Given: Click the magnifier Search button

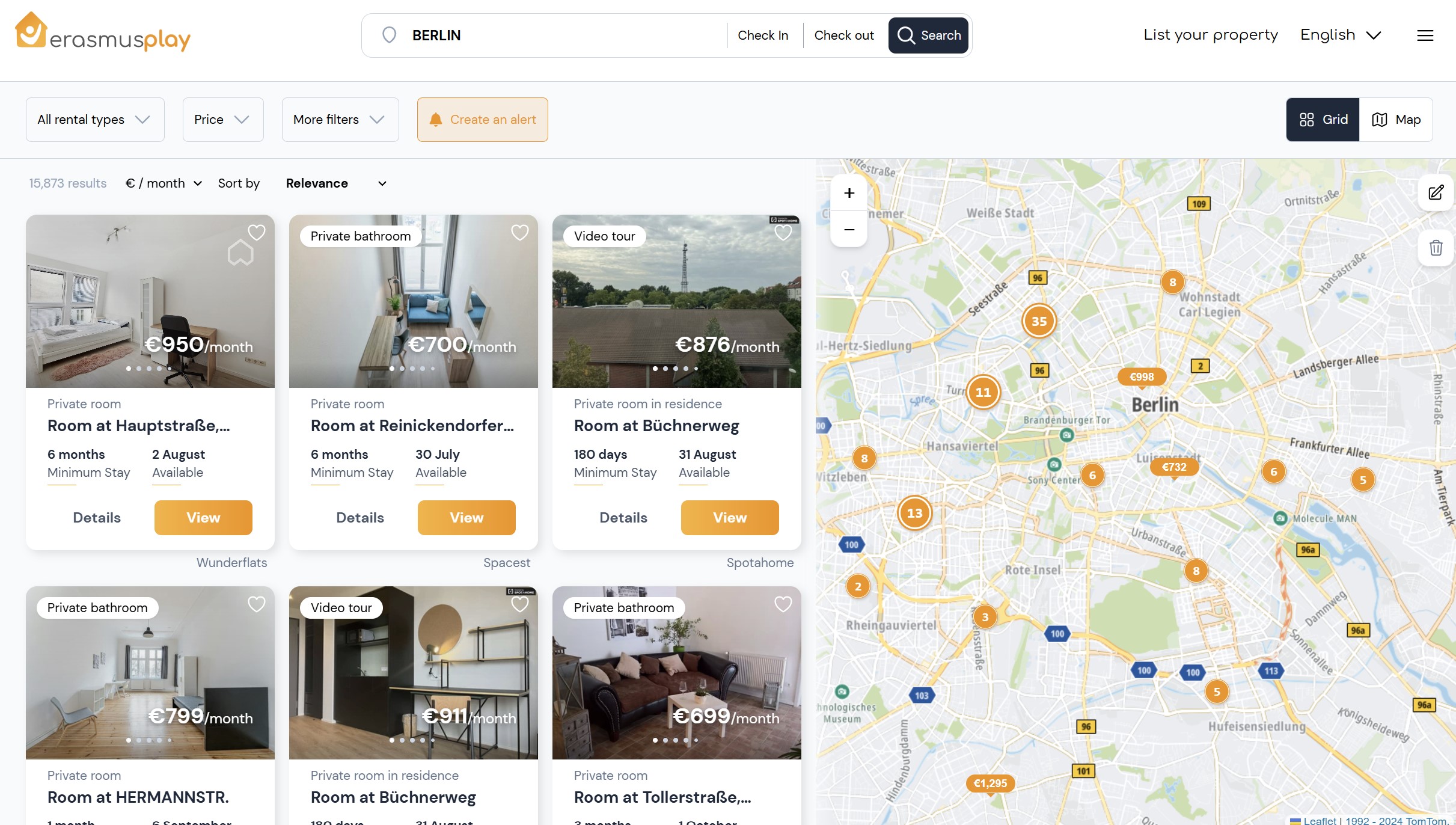Looking at the screenshot, I should pyautogui.click(x=928, y=35).
